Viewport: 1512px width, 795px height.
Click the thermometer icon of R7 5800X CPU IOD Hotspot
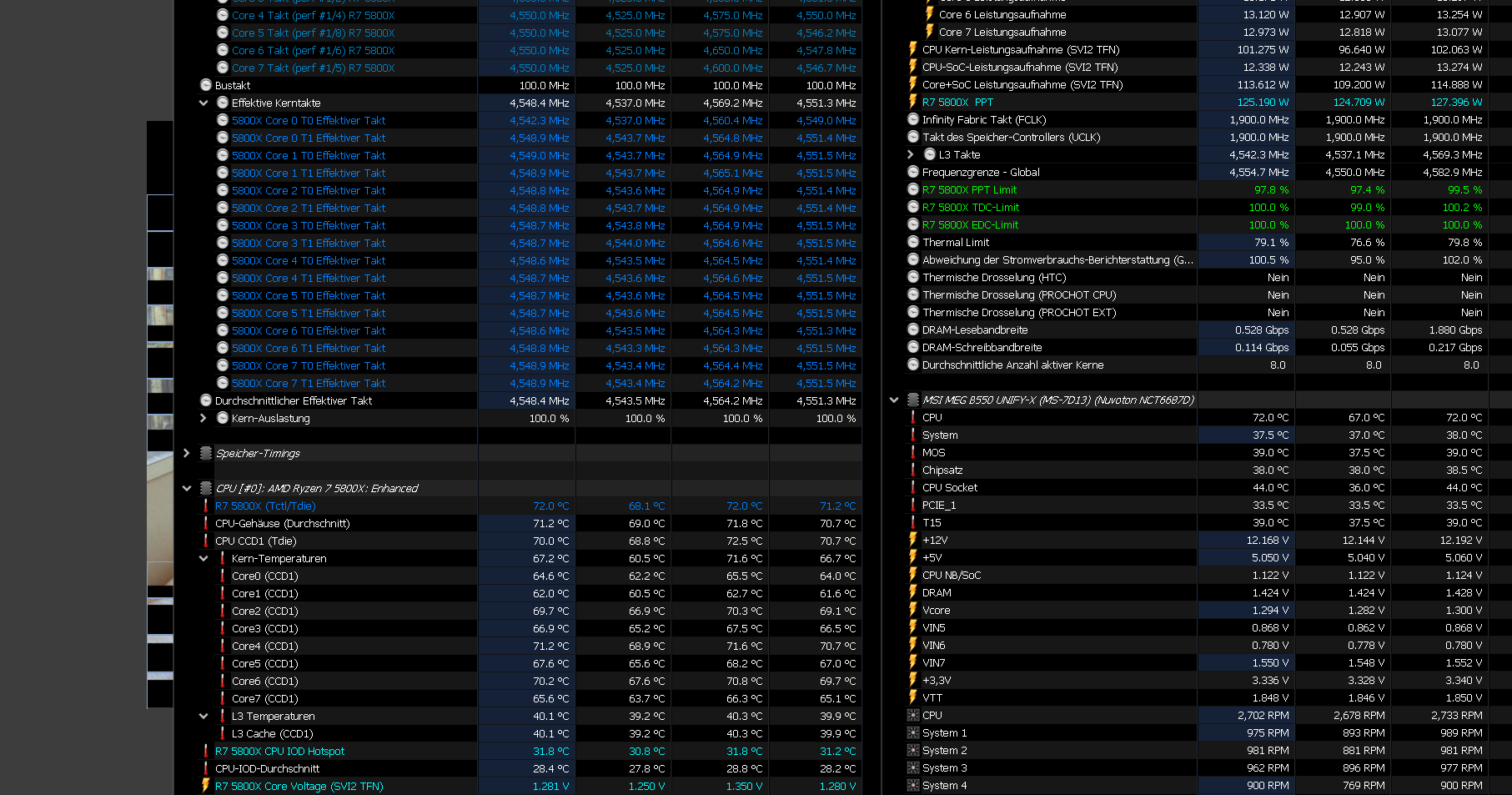coord(206,751)
